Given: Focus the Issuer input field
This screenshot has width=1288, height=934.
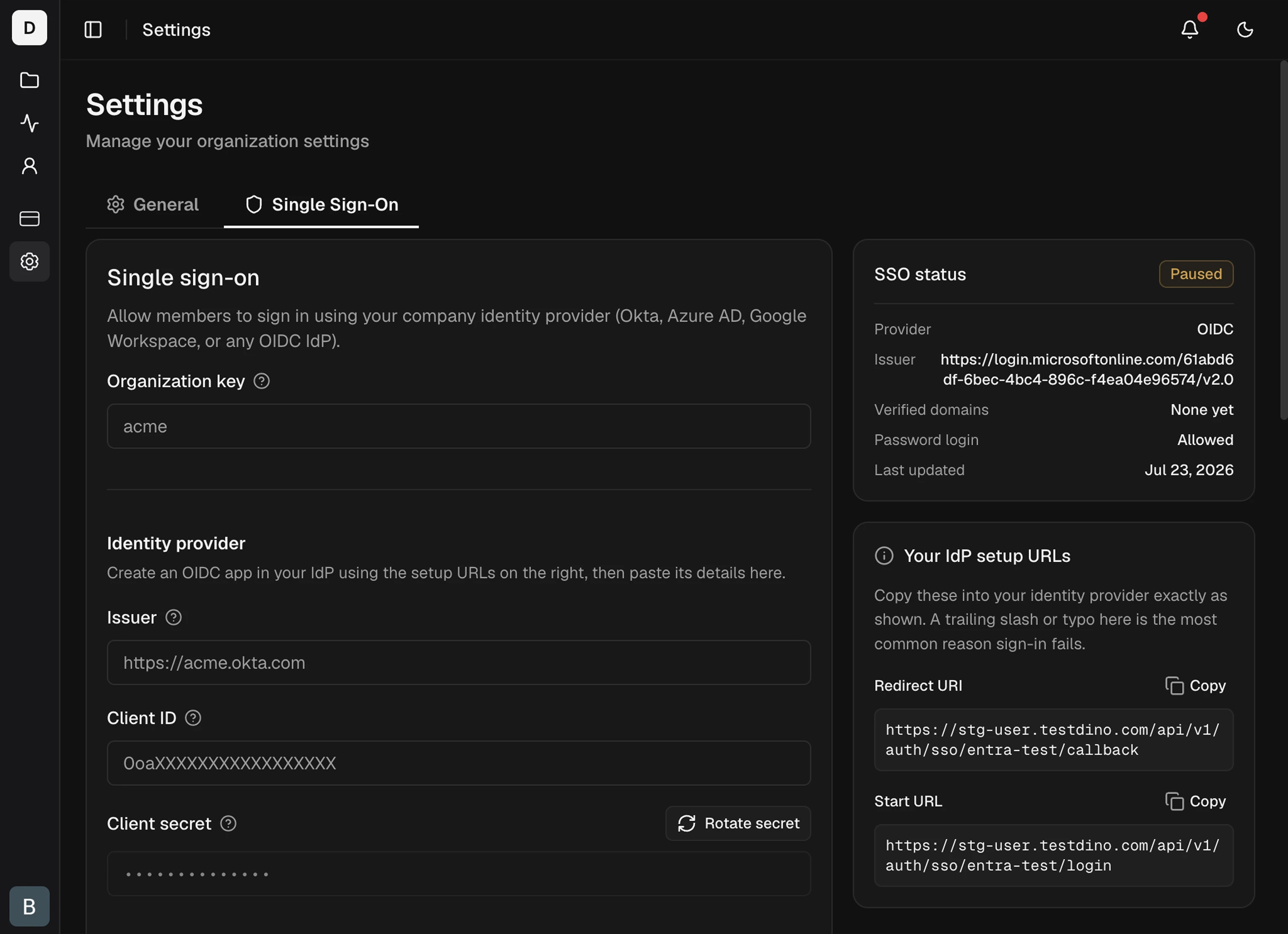Looking at the screenshot, I should [x=459, y=663].
